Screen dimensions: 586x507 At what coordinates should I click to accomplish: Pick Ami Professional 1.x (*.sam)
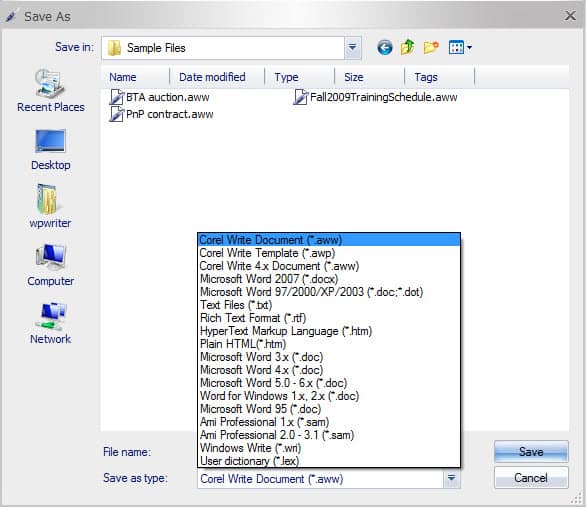329,422
